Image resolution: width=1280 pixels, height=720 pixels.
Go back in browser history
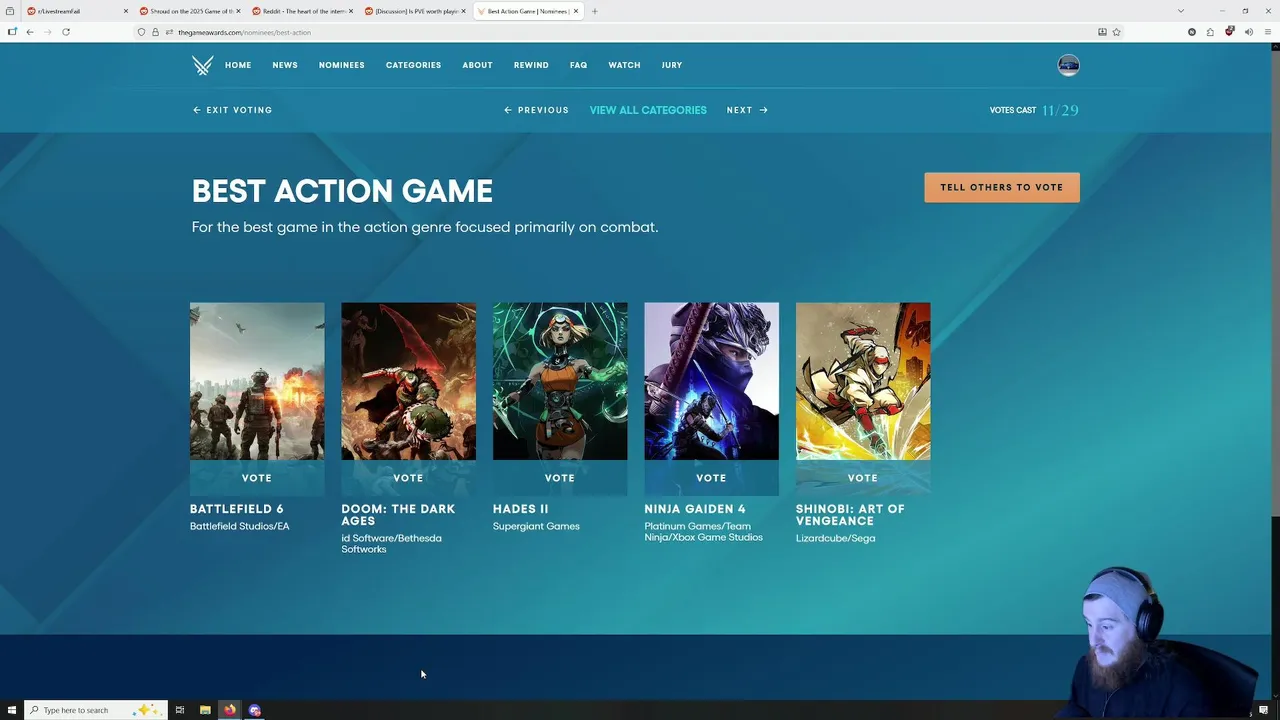pos(29,32)
